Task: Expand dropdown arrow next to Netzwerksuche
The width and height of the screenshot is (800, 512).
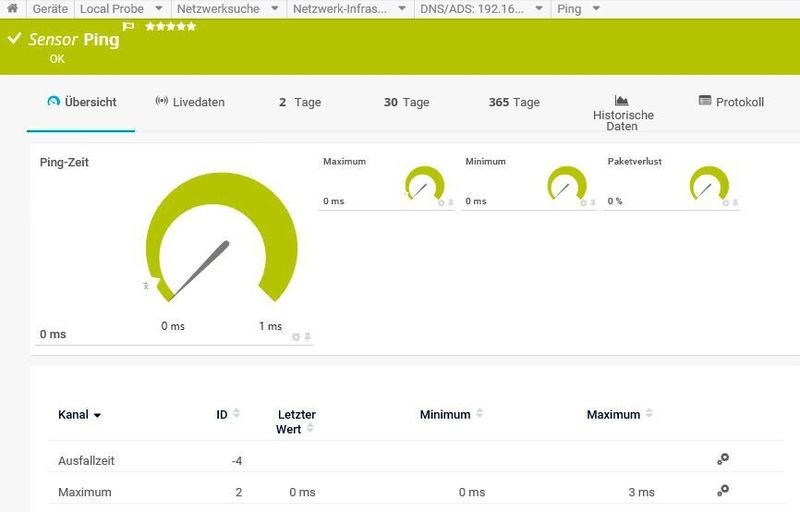Action: click(x=274, y=9)
